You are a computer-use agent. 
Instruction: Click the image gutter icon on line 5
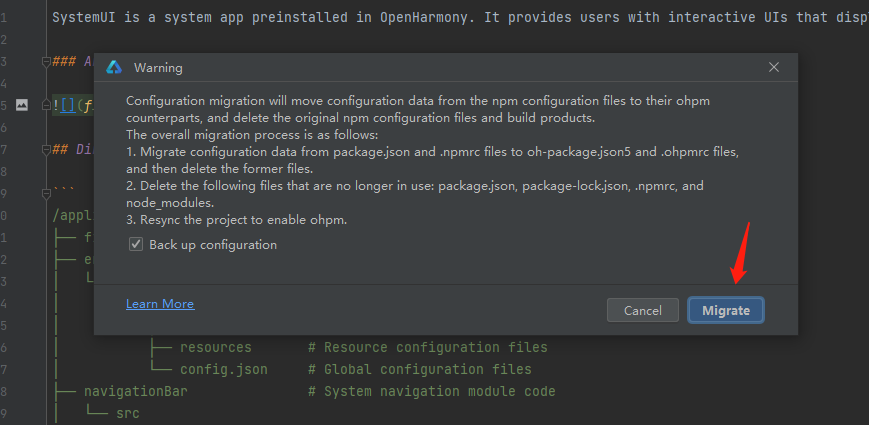tap(22, 105)
